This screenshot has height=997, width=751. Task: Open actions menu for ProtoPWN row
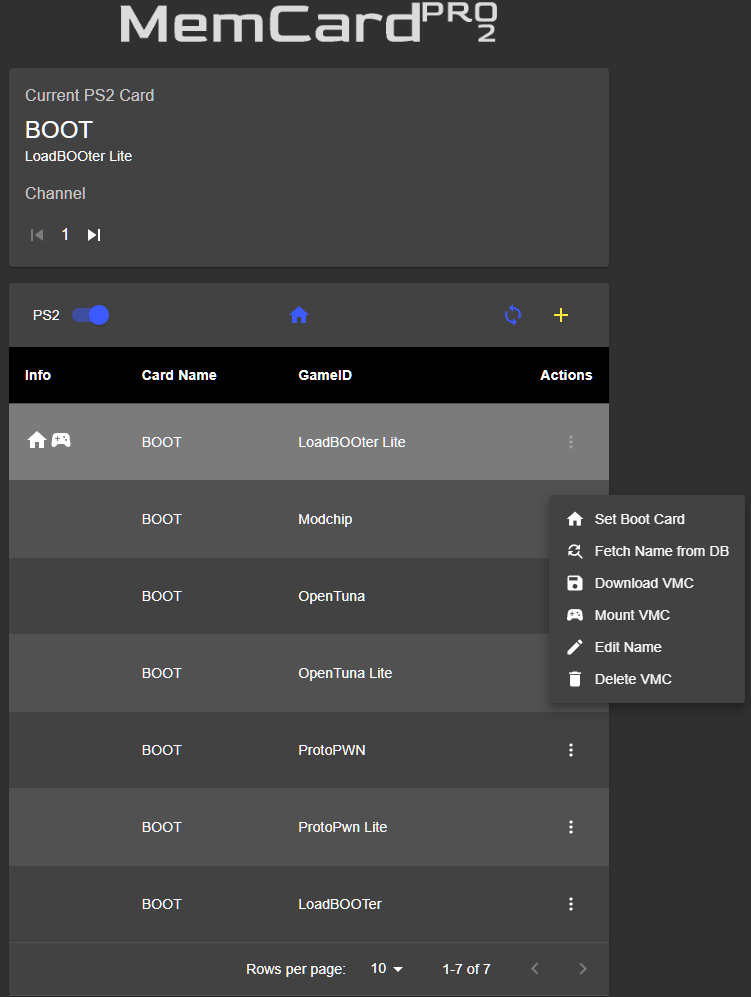[571, 750]
